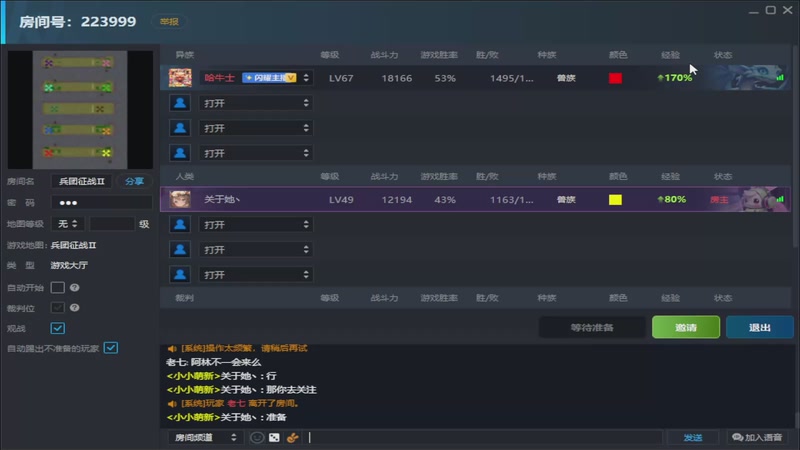Open the first 打开 dropdown under 人类
This screenshot has width=800, height=450.
point(256,224)
